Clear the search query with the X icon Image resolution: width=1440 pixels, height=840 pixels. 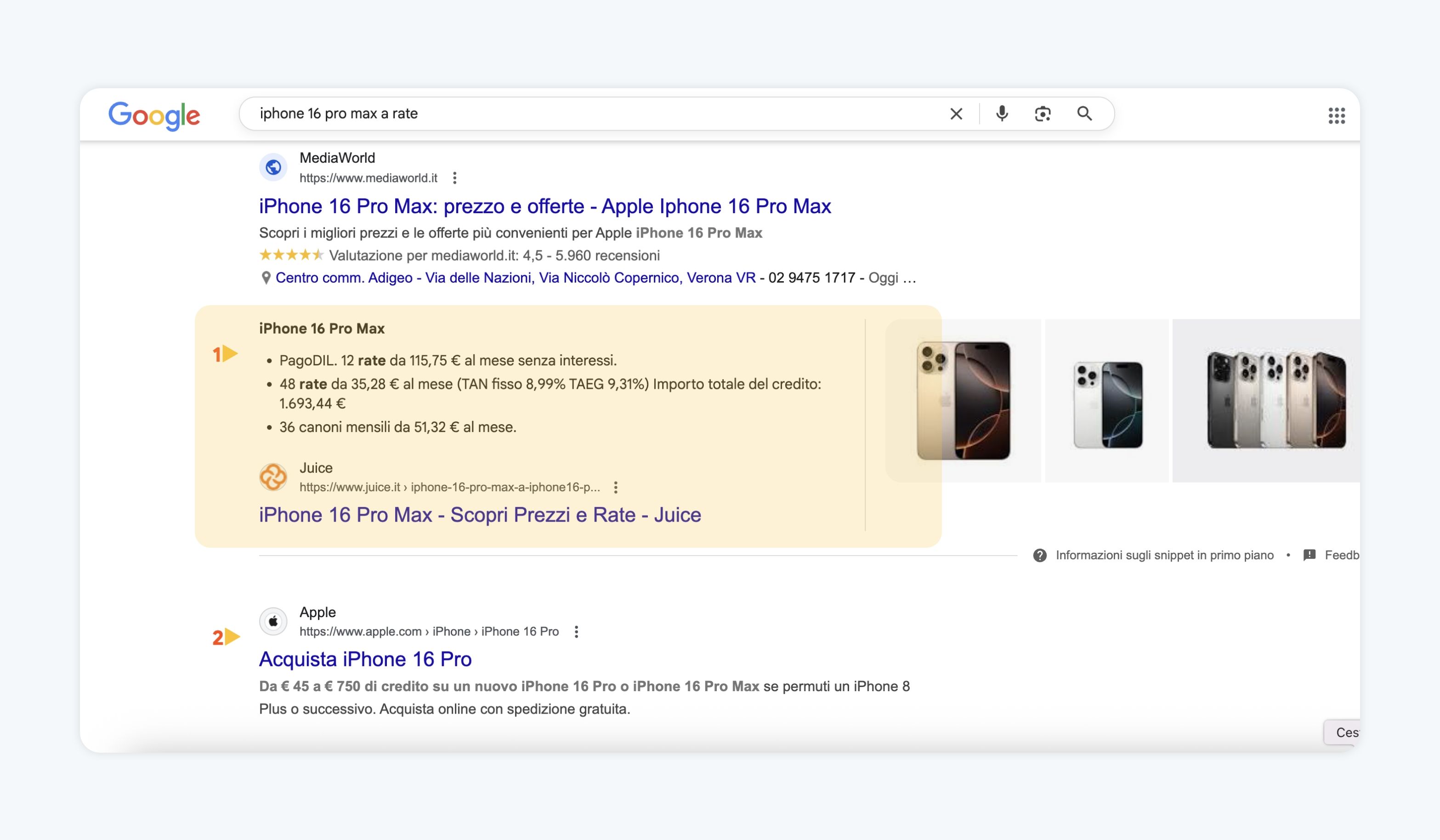(x=956, y=114)
